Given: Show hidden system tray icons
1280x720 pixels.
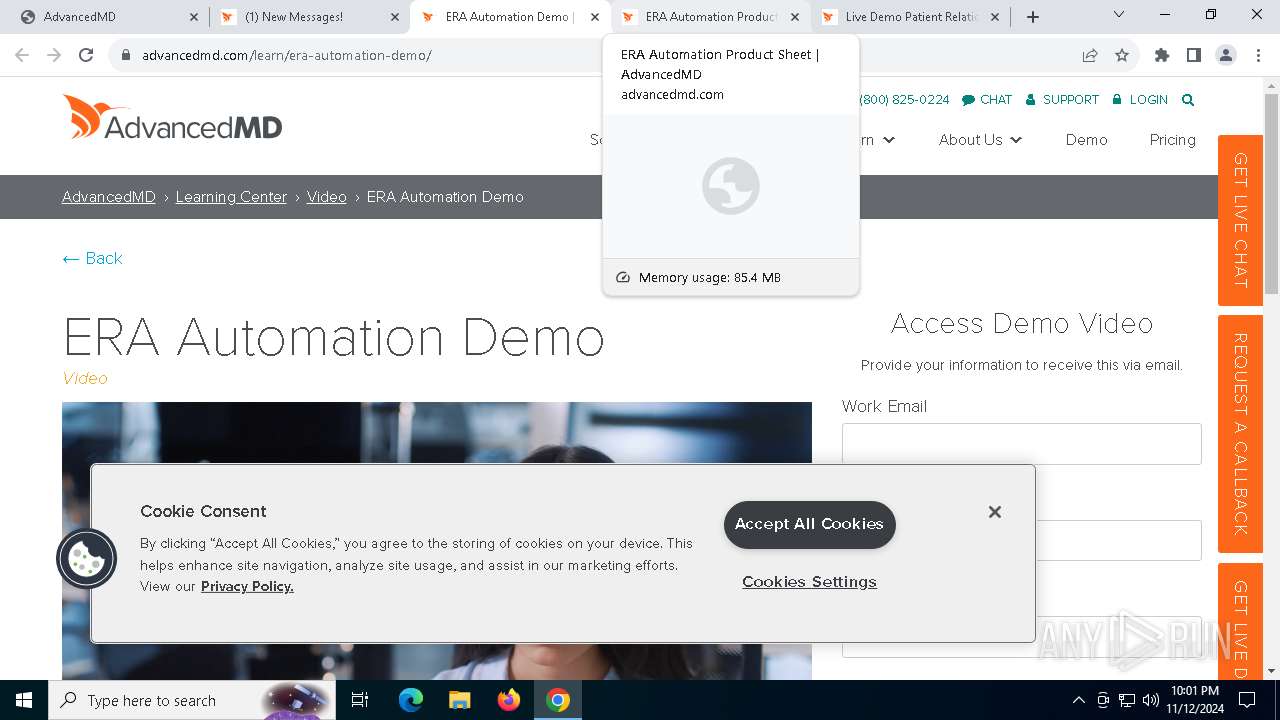Looking at the screenshot, I should pyautogui.click(x=1078, y=700).
